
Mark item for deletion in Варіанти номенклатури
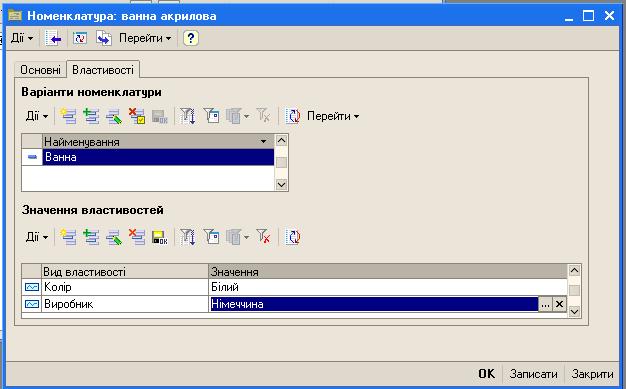pyautogui.click(x=137, y=116)
